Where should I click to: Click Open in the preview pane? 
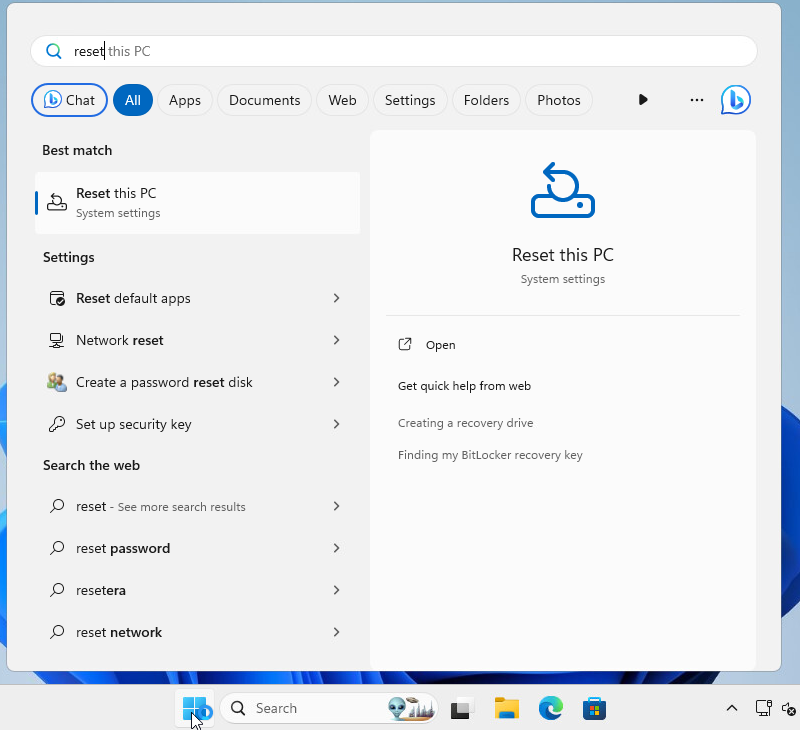[x=441, y=345]
